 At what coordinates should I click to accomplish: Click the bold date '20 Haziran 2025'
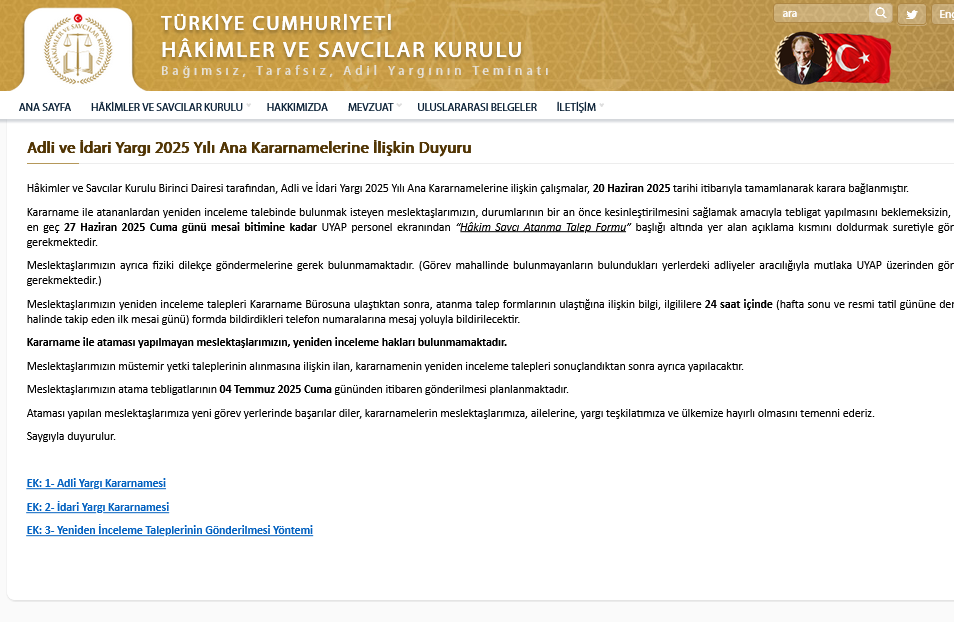632,189
